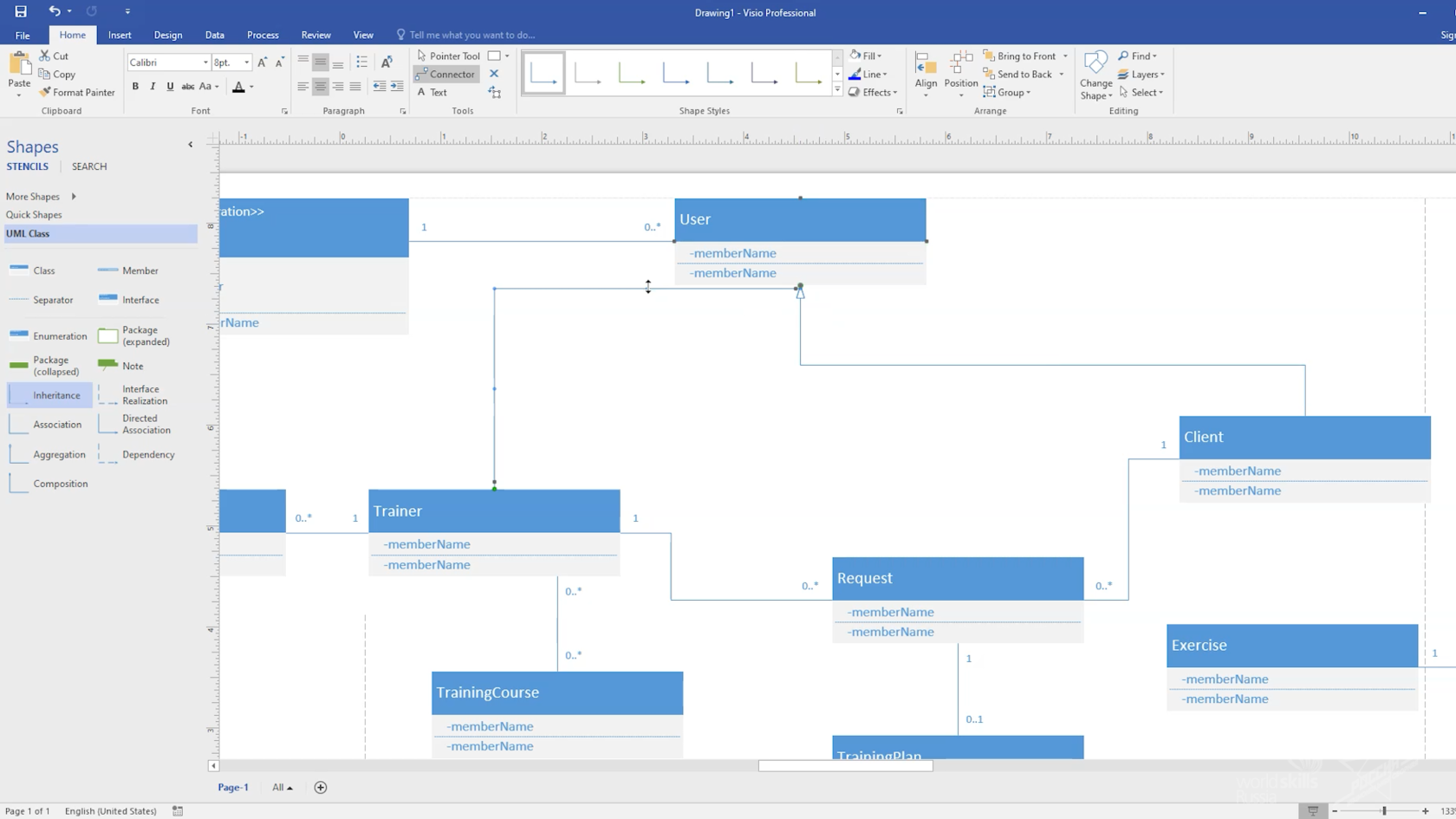Open the font name dropdown
1456x819 pixels.
[x=205, y=62]
